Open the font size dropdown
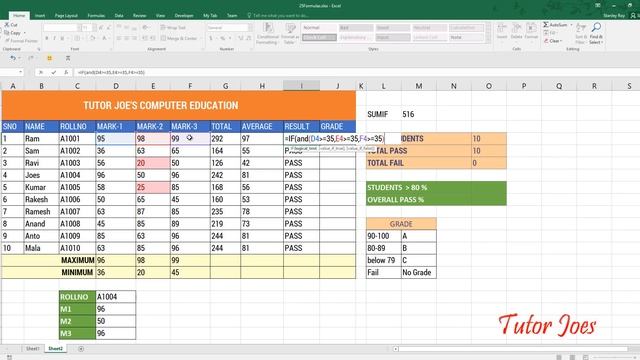The width and height of the screenshot is (640, 360). click(x=94, y=28)
